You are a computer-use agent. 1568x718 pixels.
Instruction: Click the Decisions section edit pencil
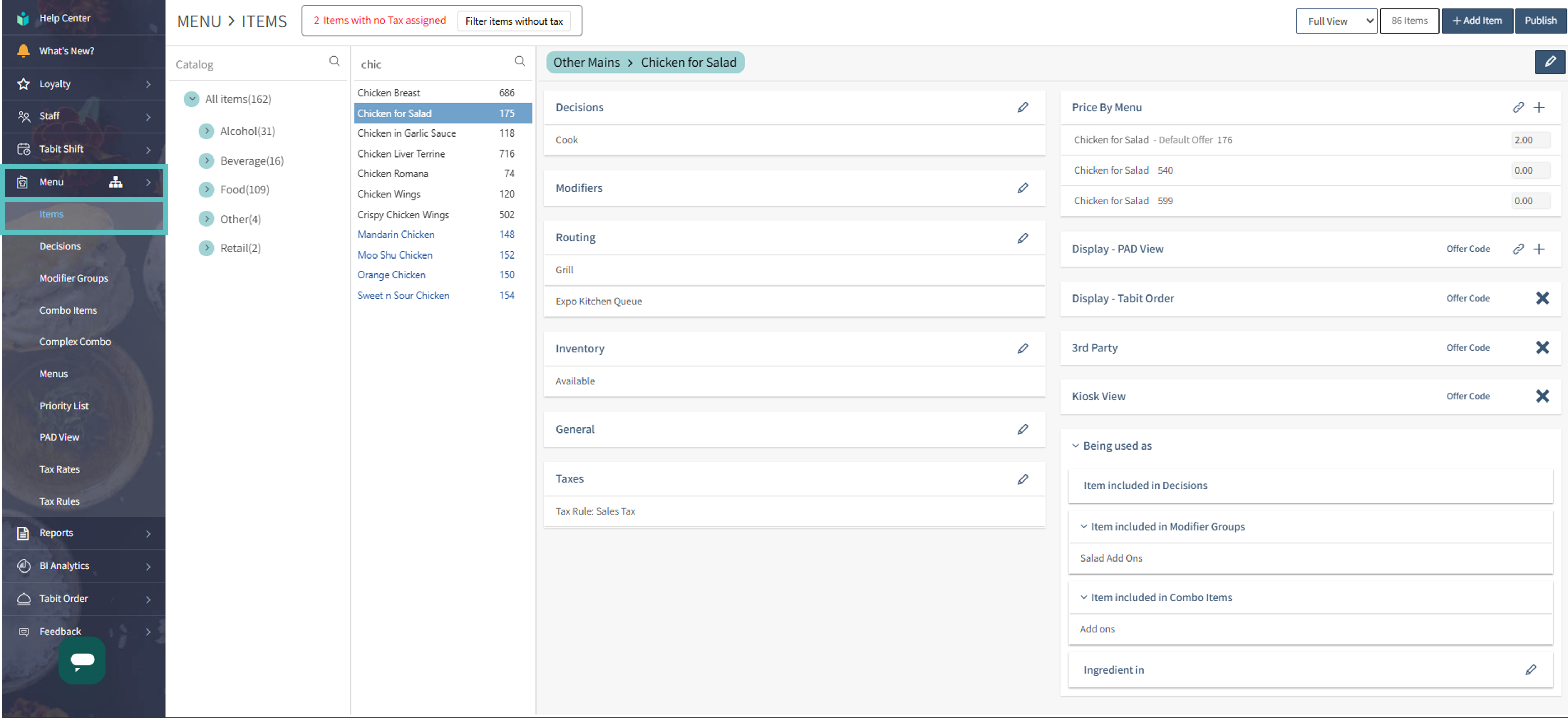[x=1023, y=107]
